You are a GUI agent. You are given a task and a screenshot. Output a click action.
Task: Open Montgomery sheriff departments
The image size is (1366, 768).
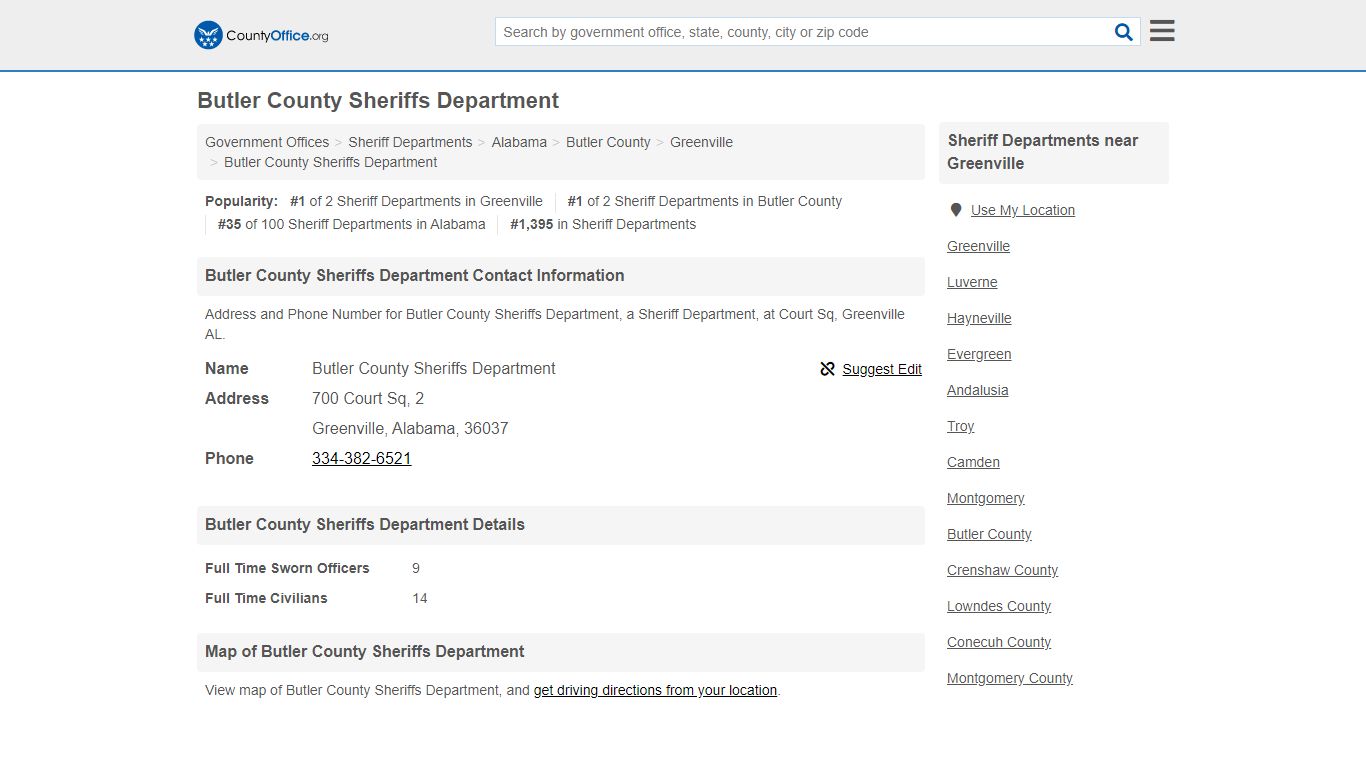(985, 498)
